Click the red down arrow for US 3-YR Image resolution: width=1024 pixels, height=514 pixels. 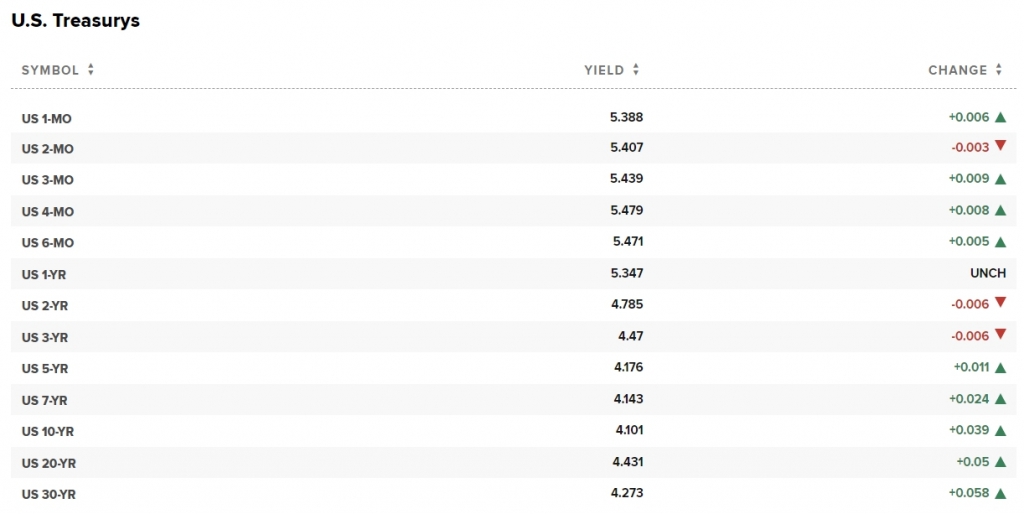pos(1000,335)
